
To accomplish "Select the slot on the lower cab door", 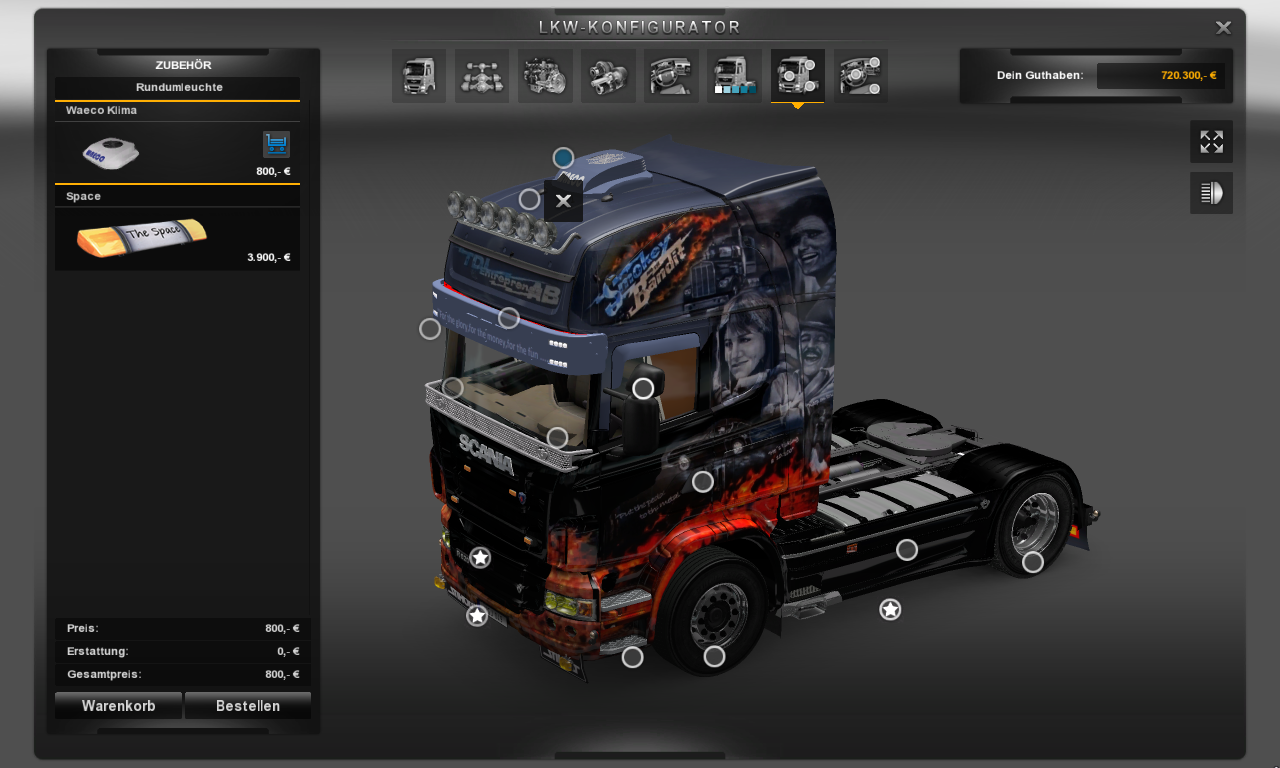I will [x=703, y=482].
